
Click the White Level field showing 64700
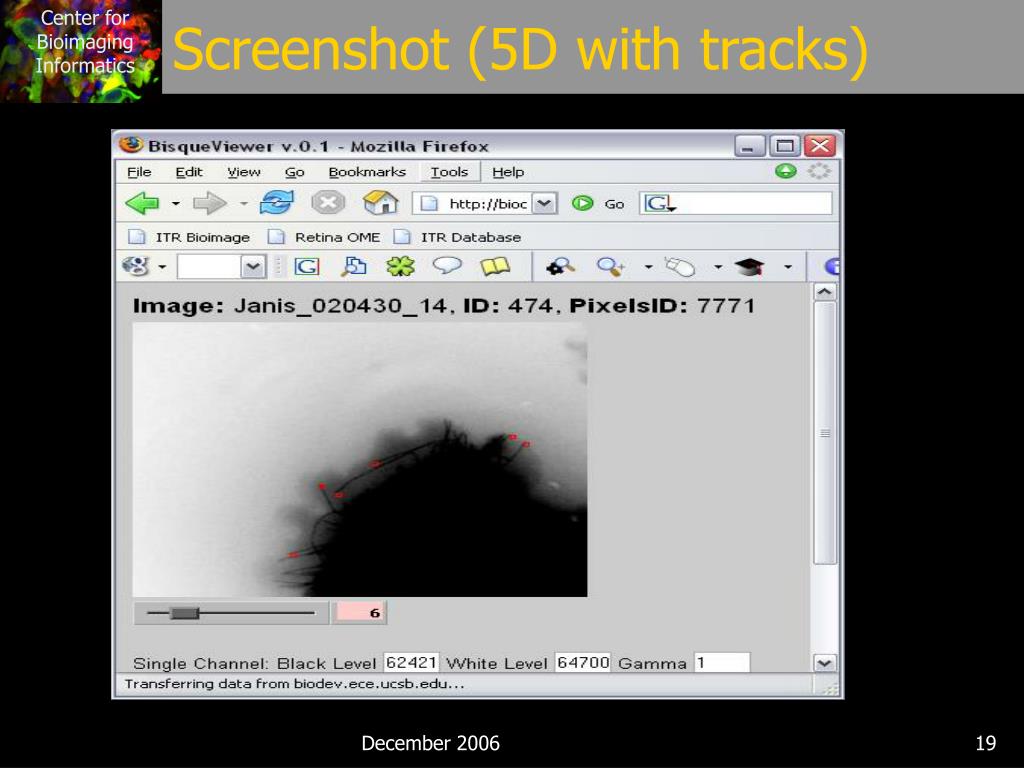[582, 662]
